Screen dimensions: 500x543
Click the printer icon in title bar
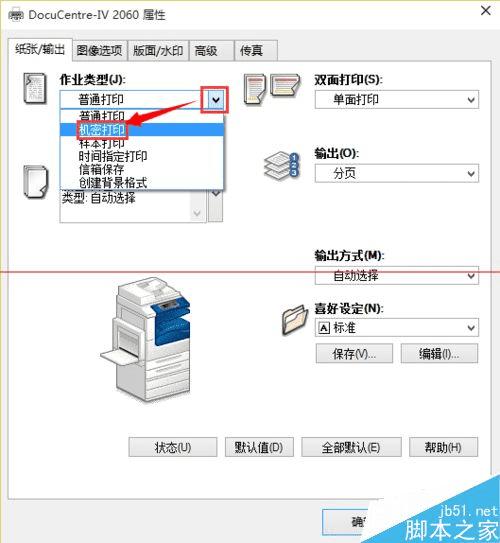[16, 15]
